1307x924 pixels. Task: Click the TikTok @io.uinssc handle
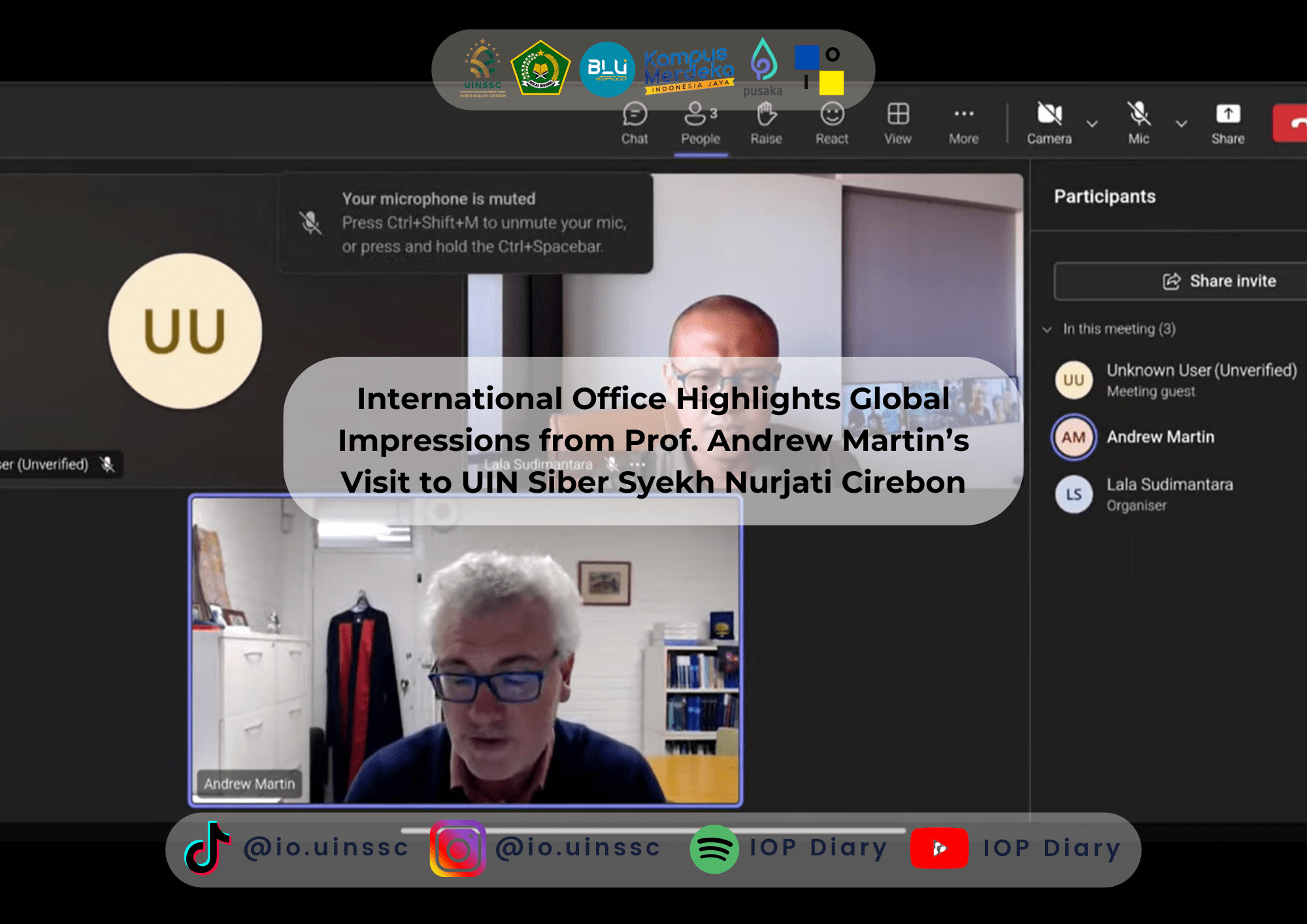[x=326, y=848]
